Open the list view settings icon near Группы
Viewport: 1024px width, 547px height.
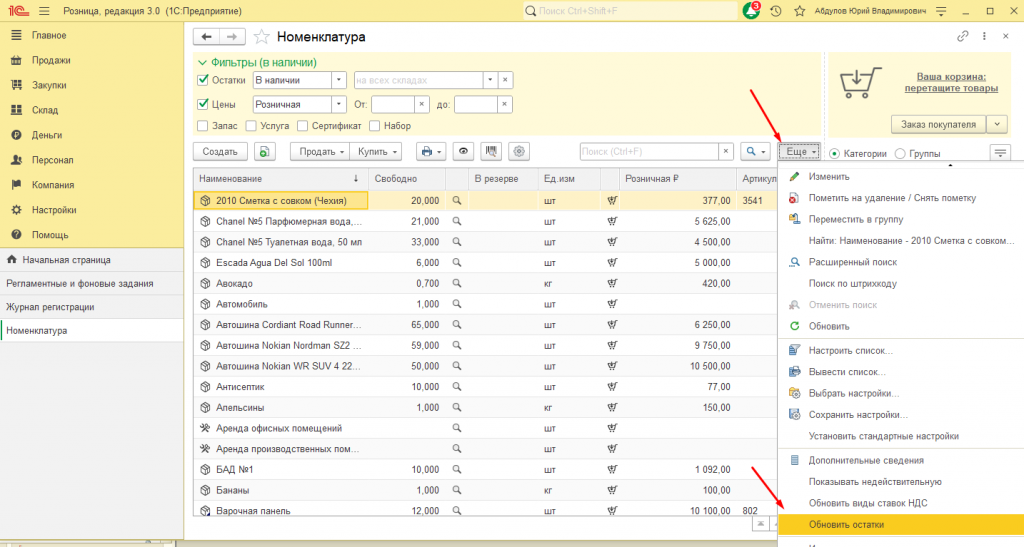[1000, 153]
